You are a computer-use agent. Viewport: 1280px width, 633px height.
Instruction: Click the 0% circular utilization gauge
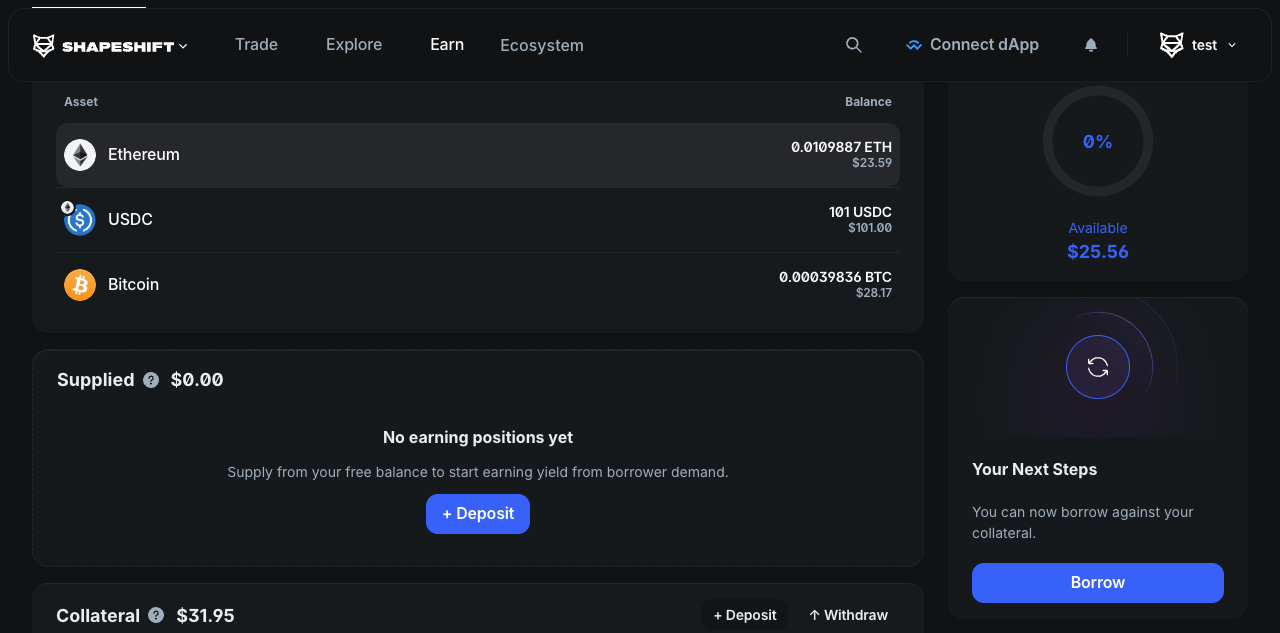1098,141
